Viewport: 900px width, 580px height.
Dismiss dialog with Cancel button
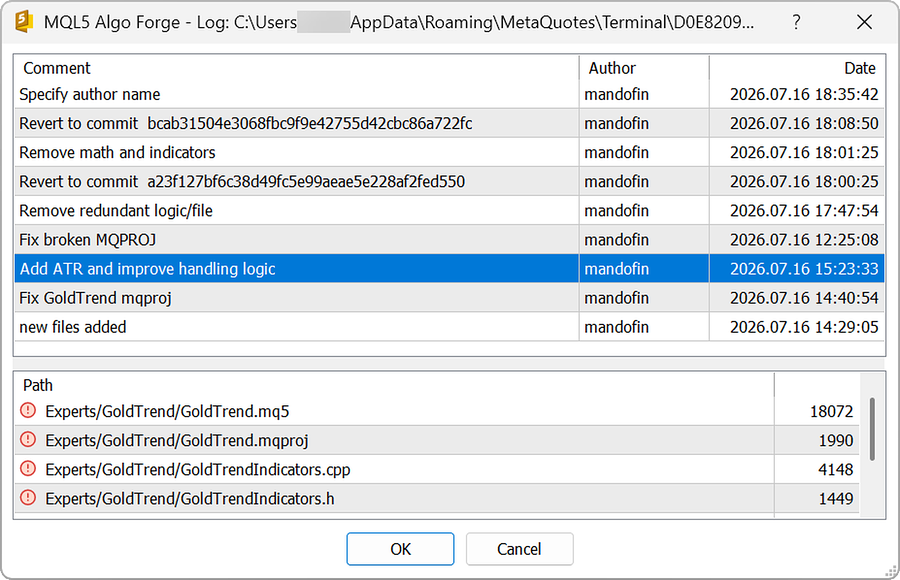tap(519, 549)
